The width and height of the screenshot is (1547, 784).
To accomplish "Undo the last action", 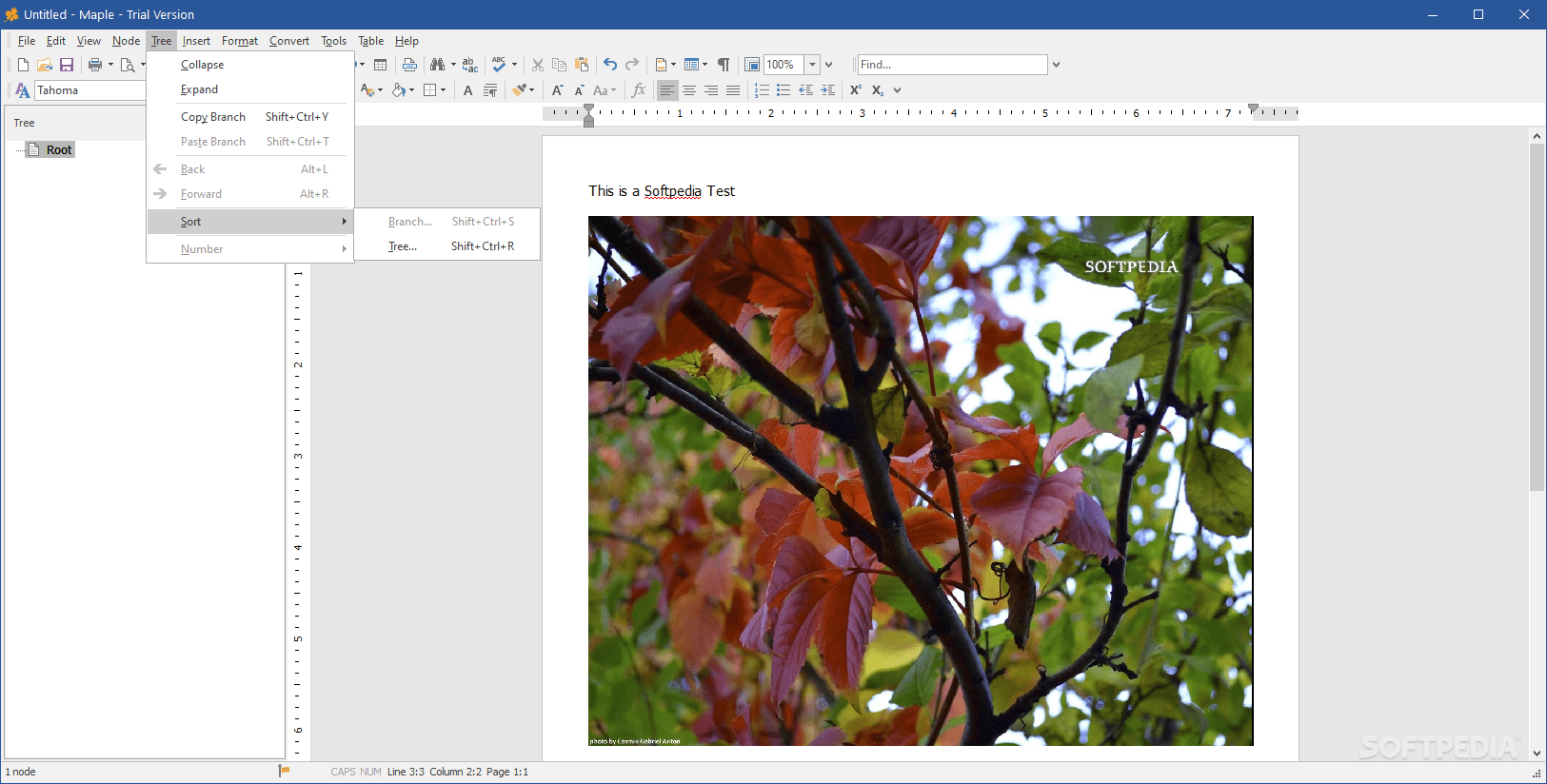I will pyautogui.click(x=610, y=65).
